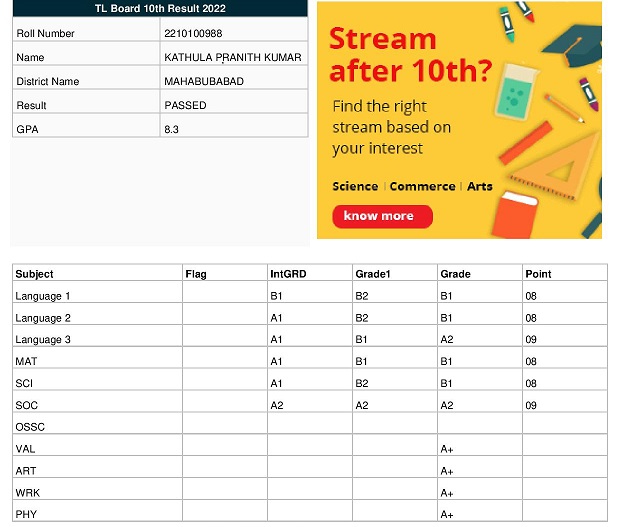Screen dimensions: 620x527
Task: Click the 'Point' column header
Action: [565, 273]
